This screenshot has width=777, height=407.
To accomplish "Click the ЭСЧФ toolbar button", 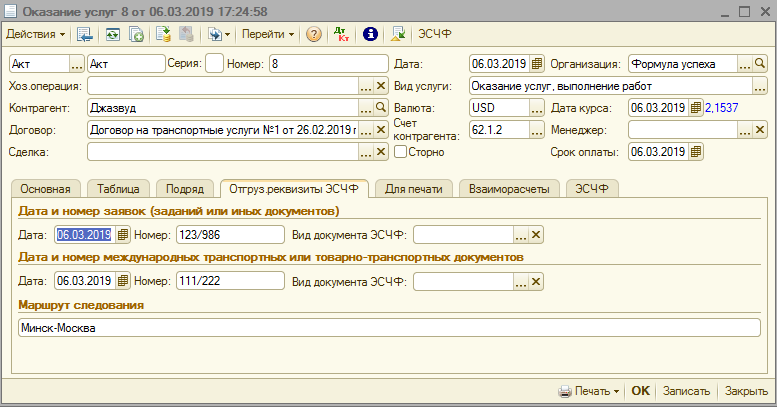I will pyautogui.click(x=435, y=34).
